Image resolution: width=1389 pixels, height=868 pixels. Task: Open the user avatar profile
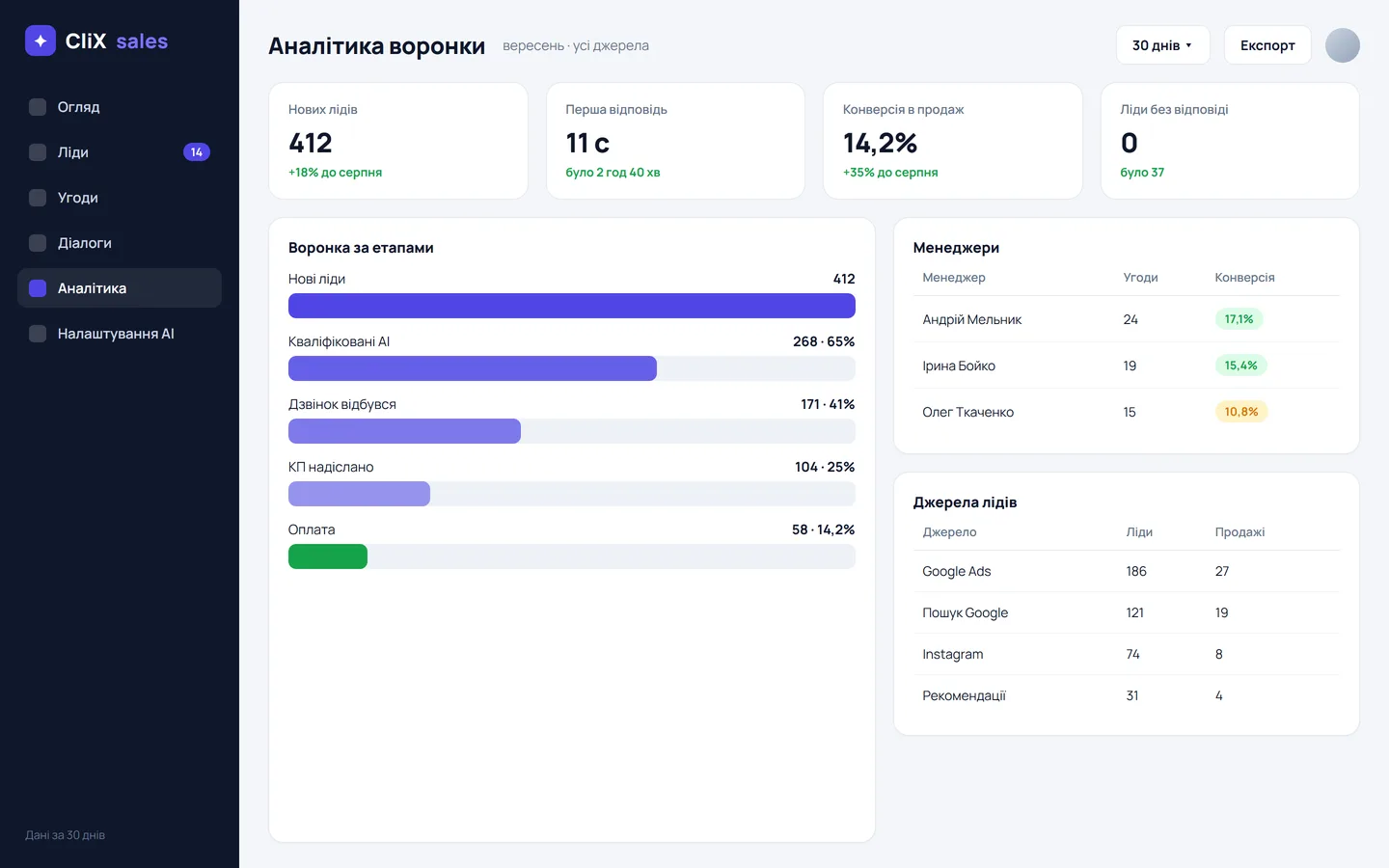click(1343, 45)
